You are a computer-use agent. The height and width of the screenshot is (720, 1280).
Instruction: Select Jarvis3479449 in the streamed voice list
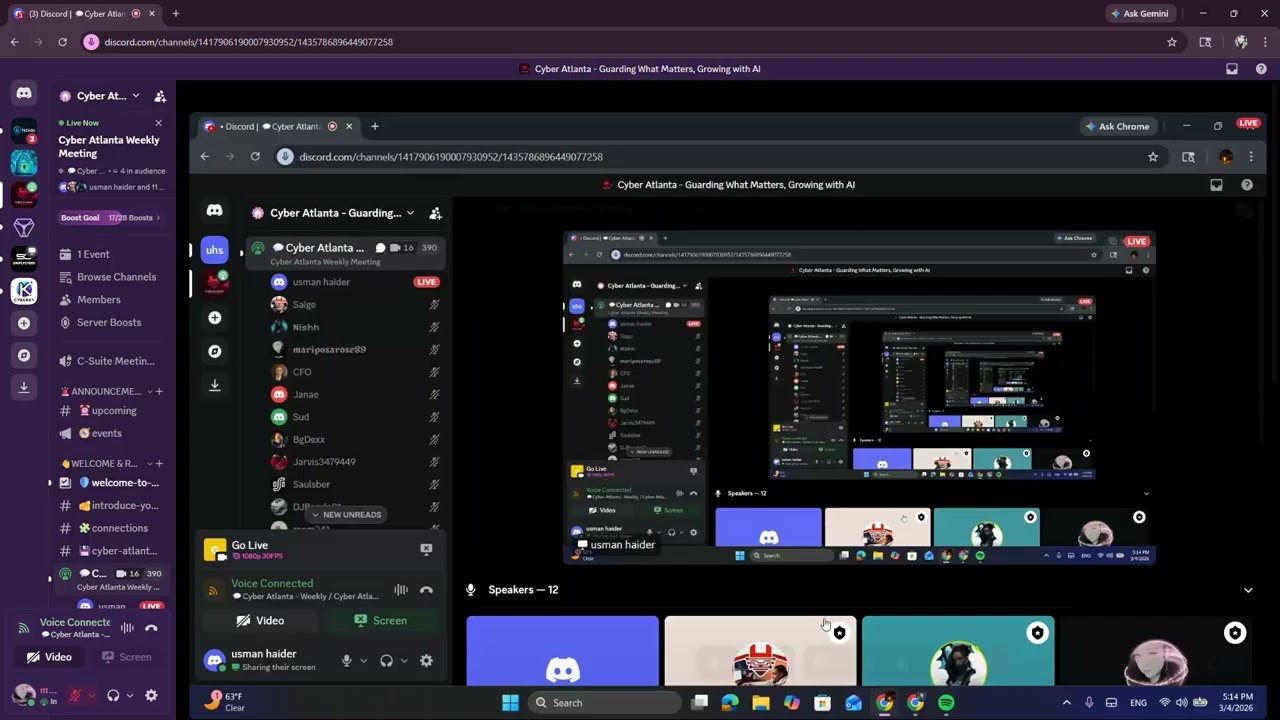coord(355,462)
